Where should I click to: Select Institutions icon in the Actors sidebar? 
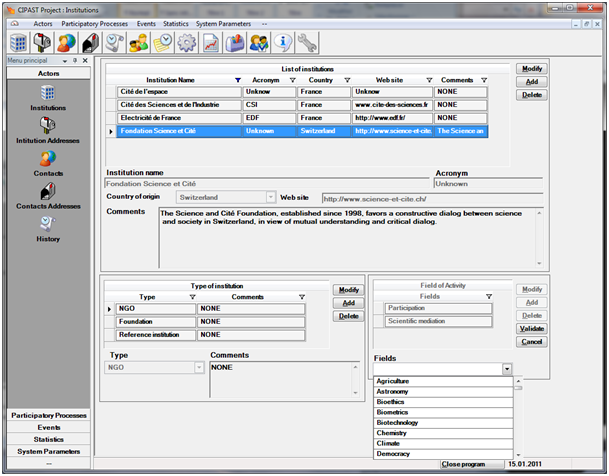(48, 93)
